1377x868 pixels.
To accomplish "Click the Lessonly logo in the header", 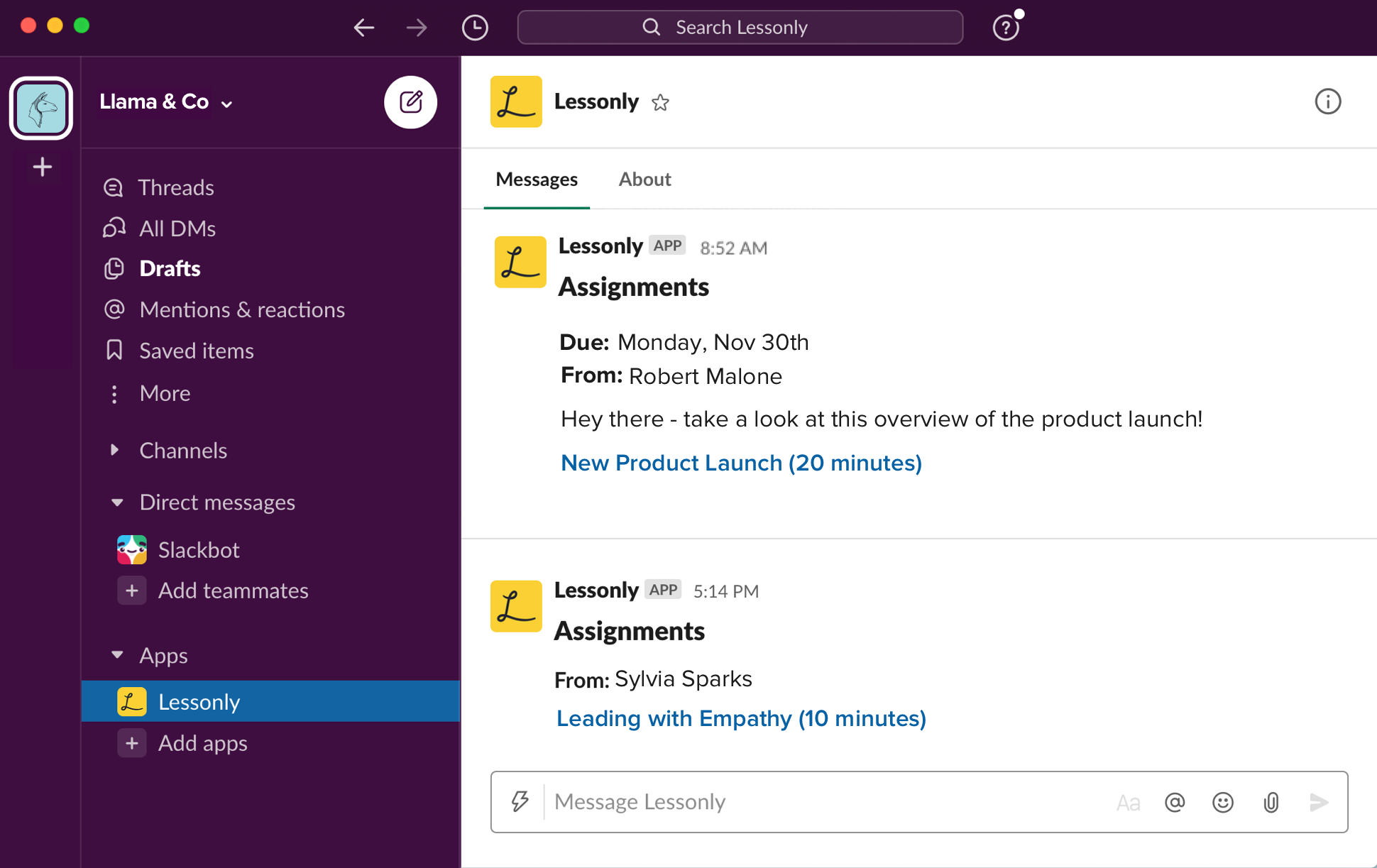I will tap(516, 101).
